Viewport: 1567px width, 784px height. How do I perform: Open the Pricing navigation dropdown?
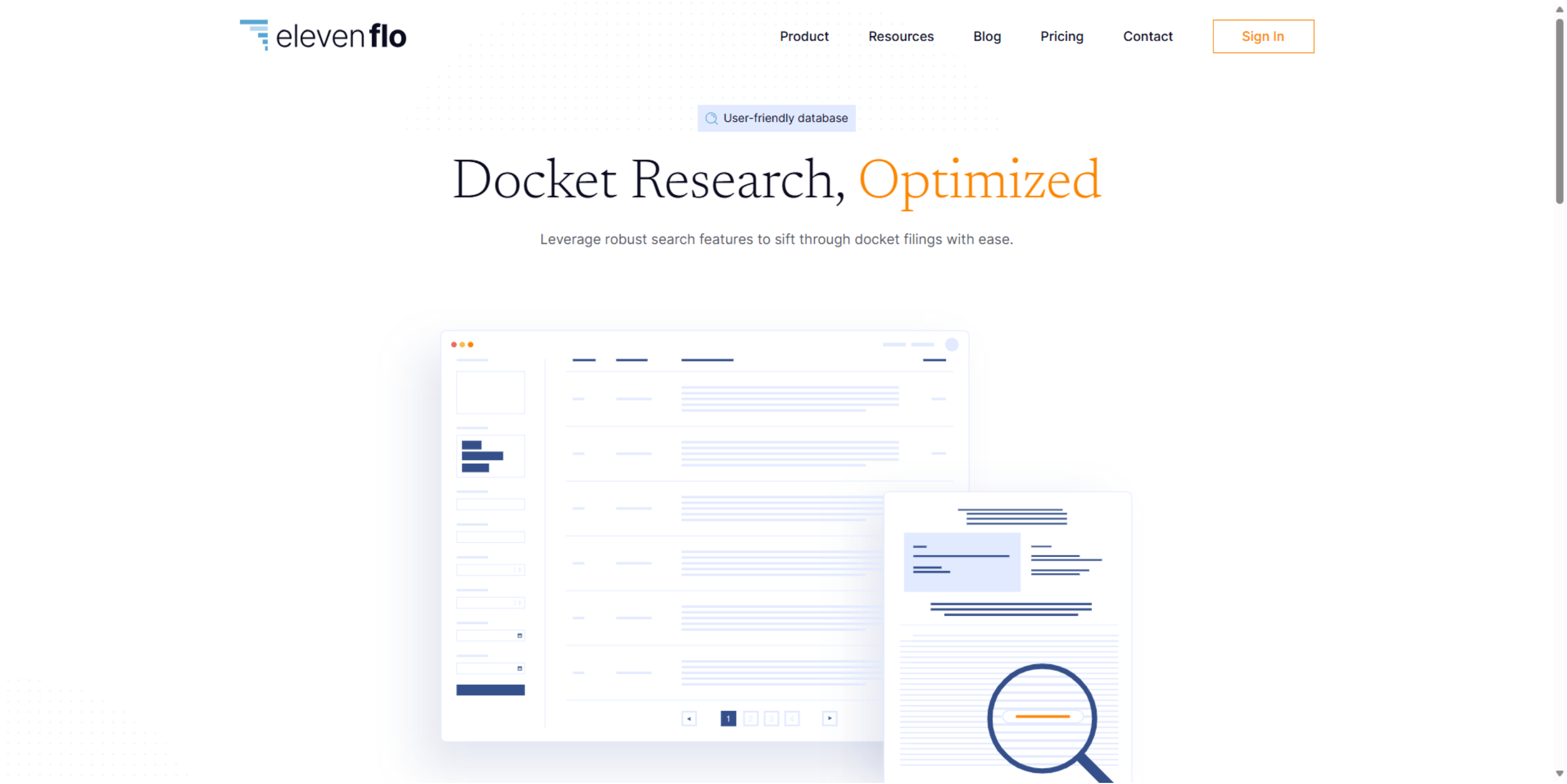(x=1062, y=36)
